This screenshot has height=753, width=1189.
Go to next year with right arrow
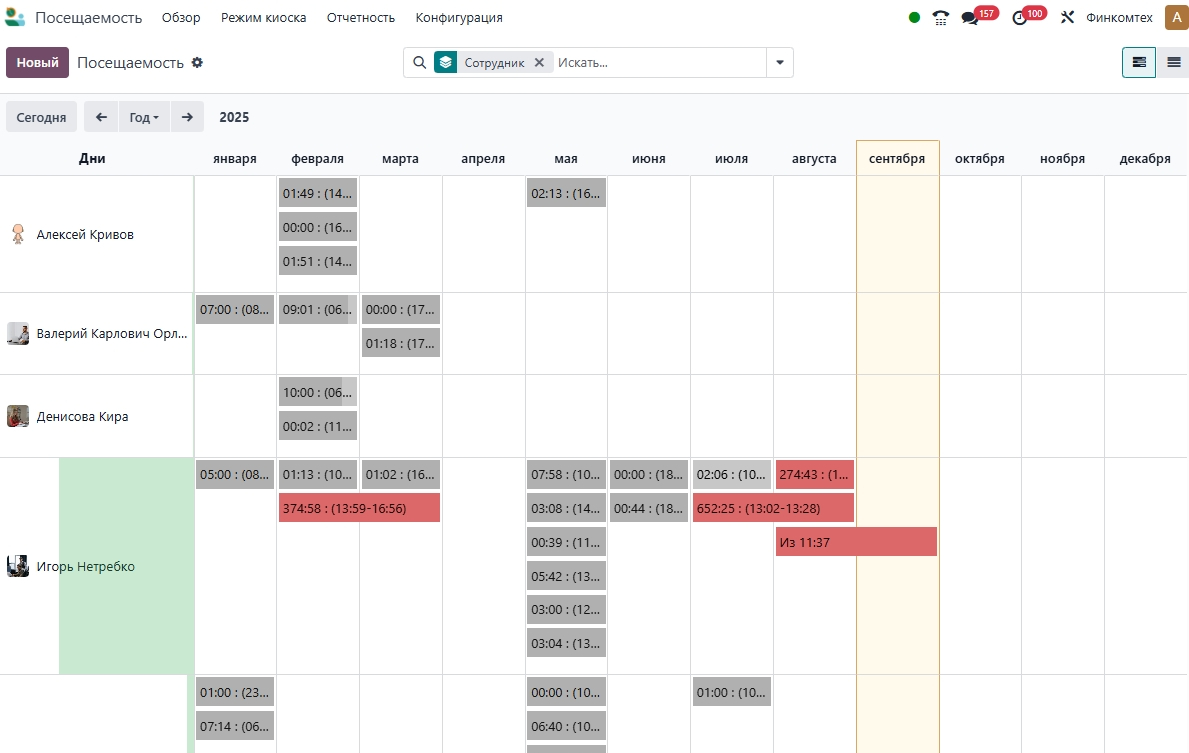[x=187, y=117]
